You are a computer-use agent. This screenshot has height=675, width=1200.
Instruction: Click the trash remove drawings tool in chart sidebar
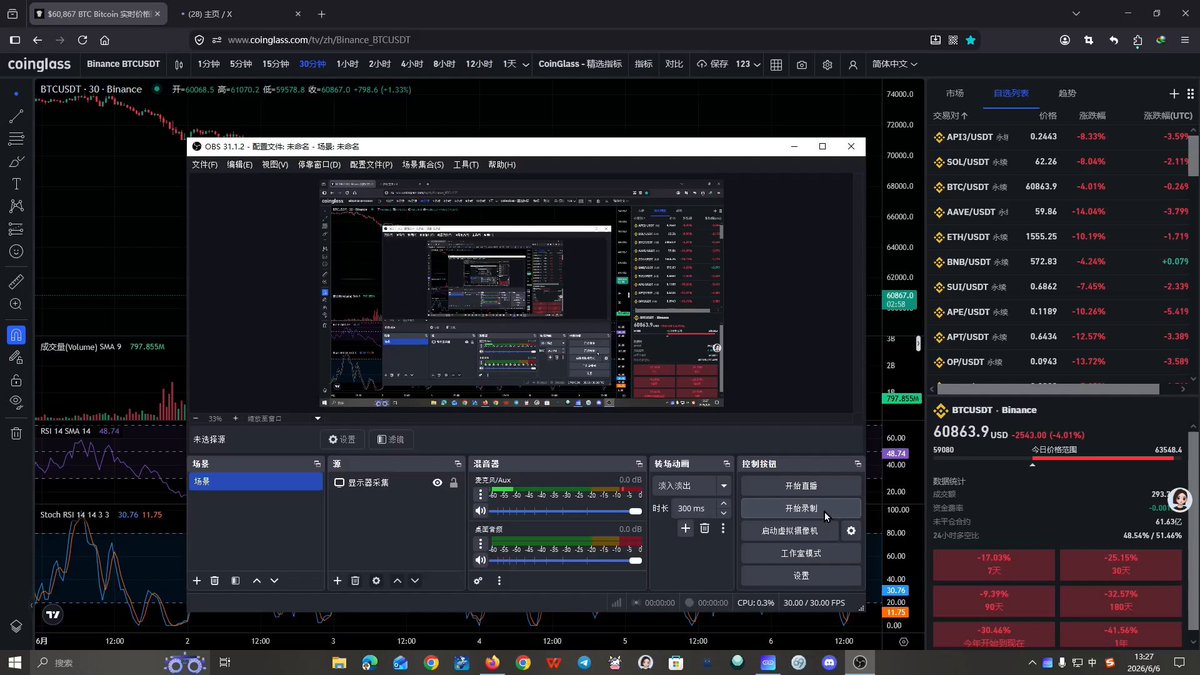[16, 433]
